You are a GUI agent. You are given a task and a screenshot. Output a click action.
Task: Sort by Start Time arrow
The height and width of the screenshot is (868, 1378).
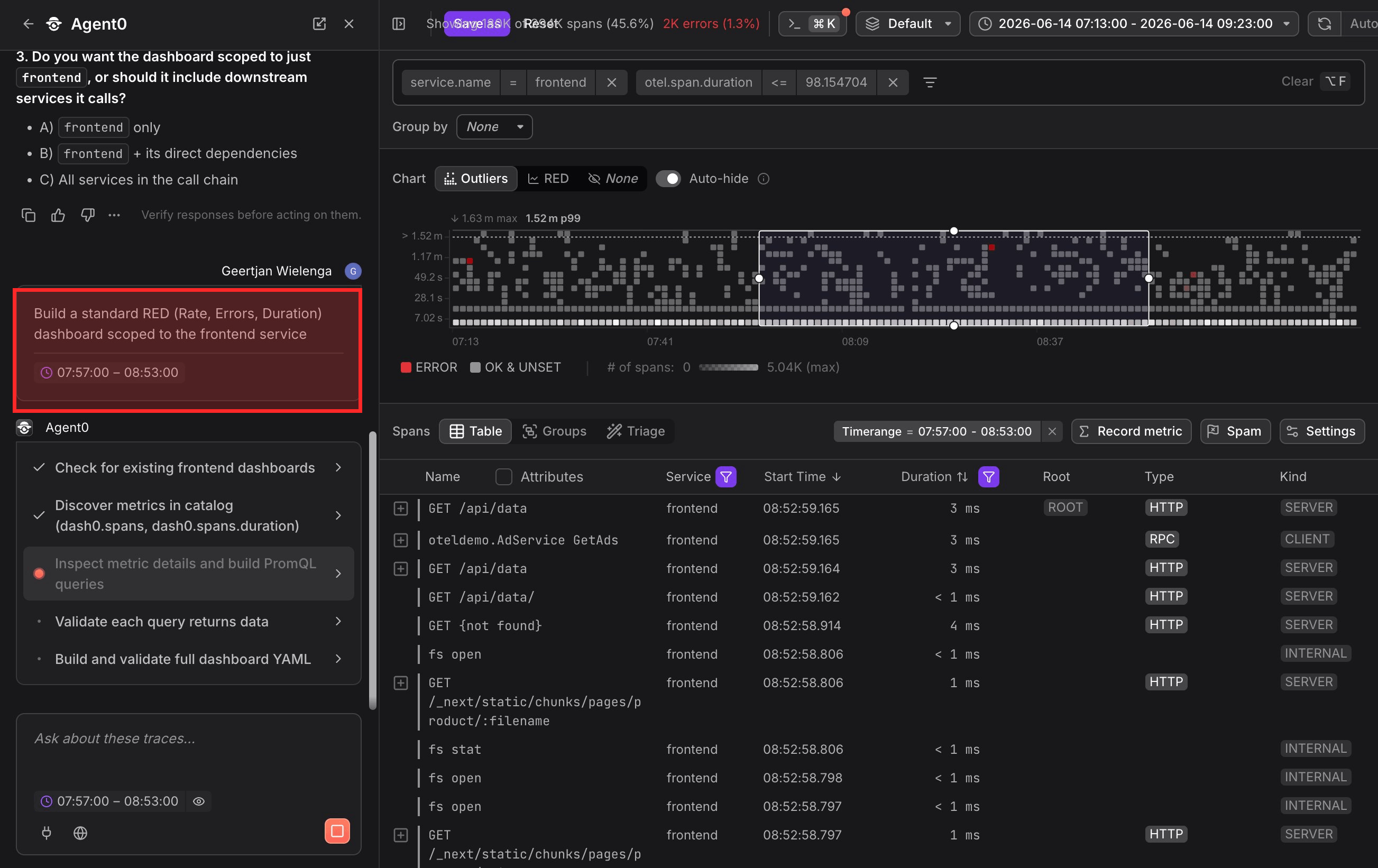pyautogui.click(x=837, y=477)
